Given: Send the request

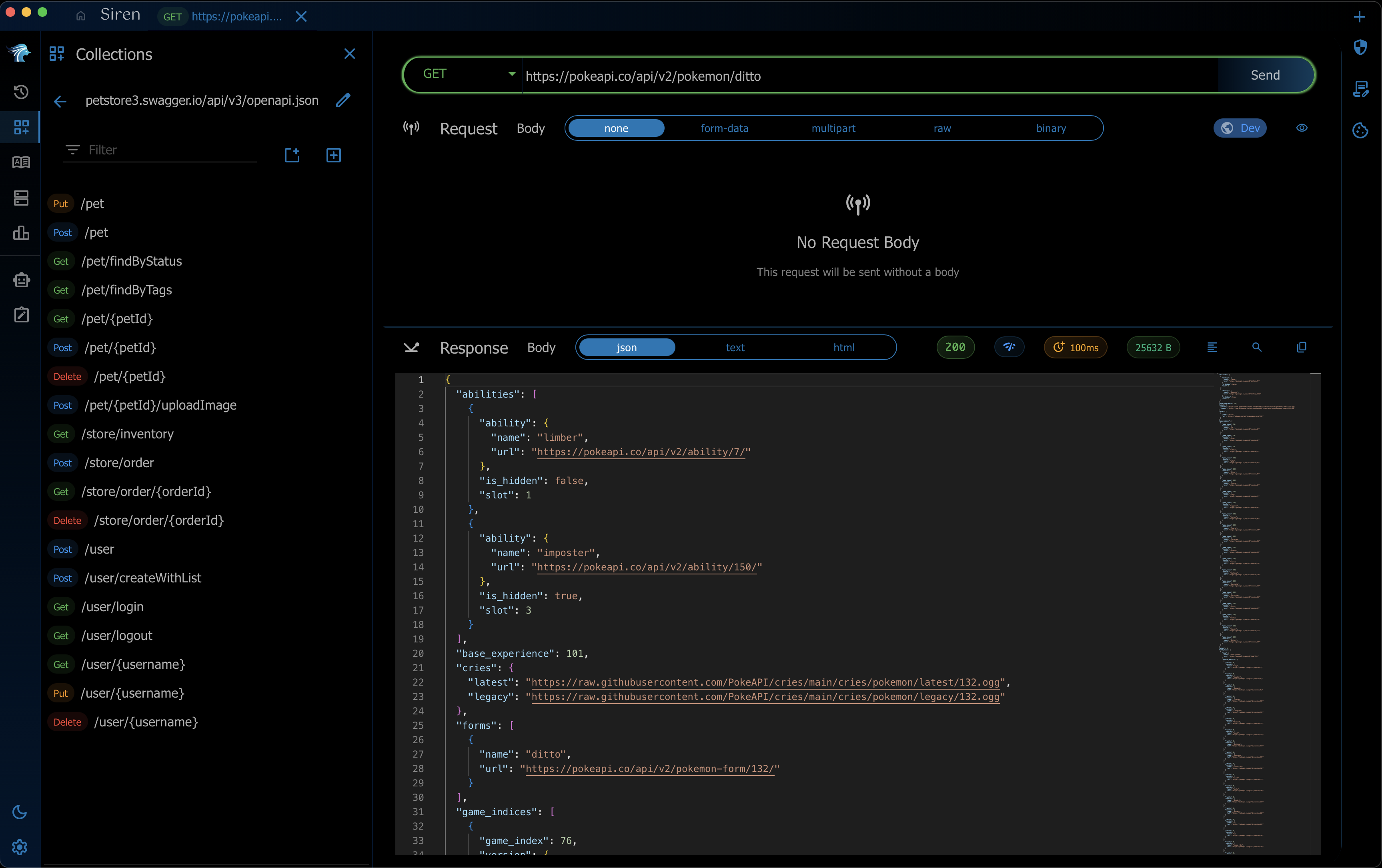Looking at the screenshot, I should point(1265,75).
